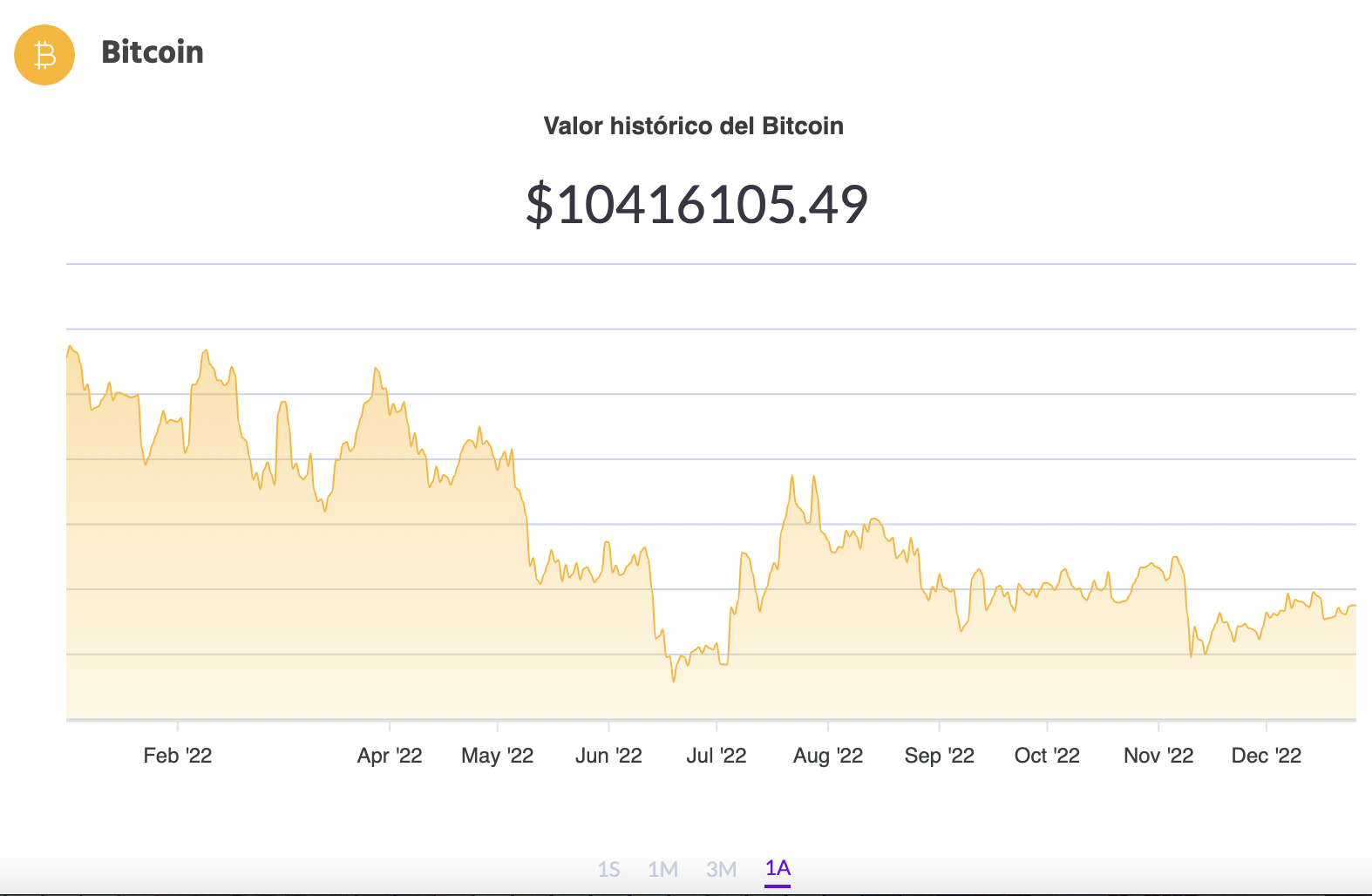Click the orange Bitcoin logo icon
The width and height of the screenshot is (1372, 896).
[x=44, y=55]
